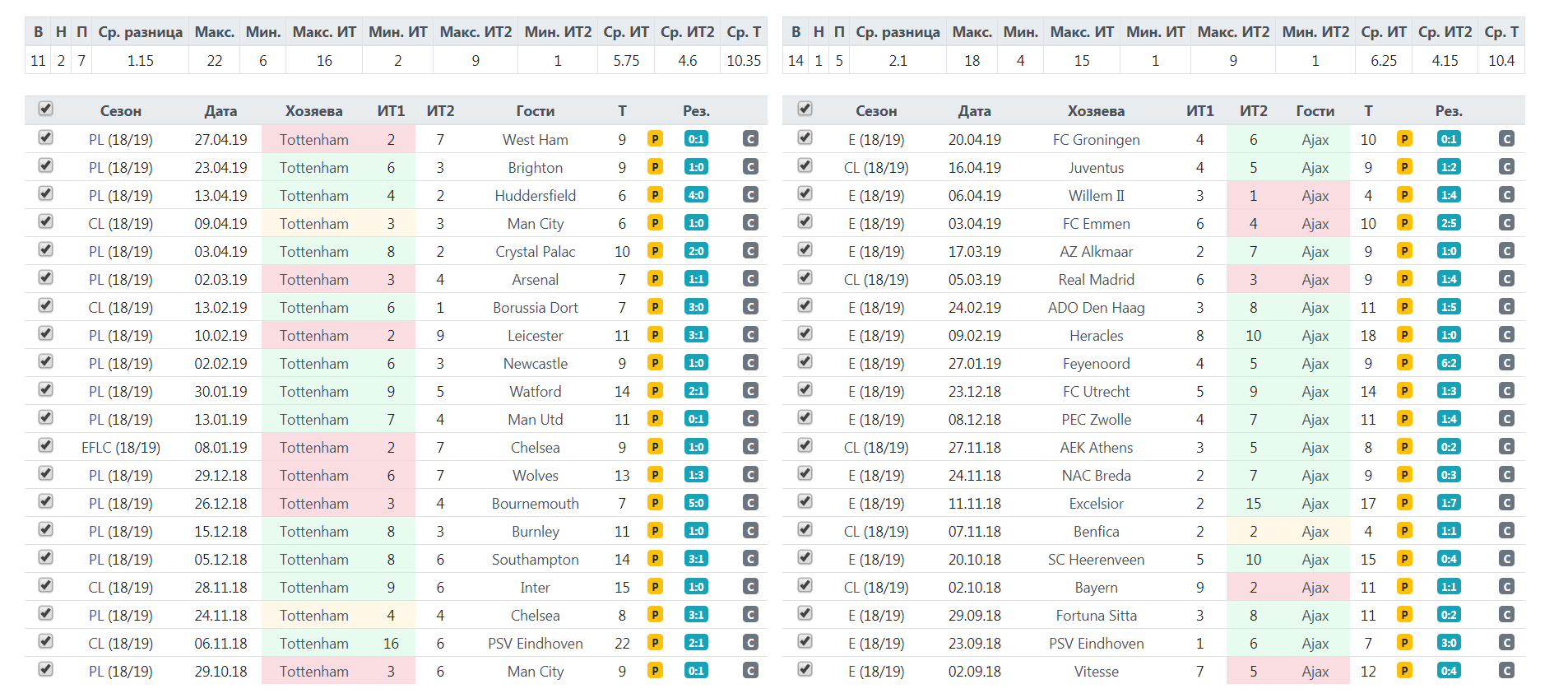The image size is (1568, 698).
Task: Click yellow P icon in Juventus–Ajax row
Action: pyautogui.click(x=1405, y=167)
